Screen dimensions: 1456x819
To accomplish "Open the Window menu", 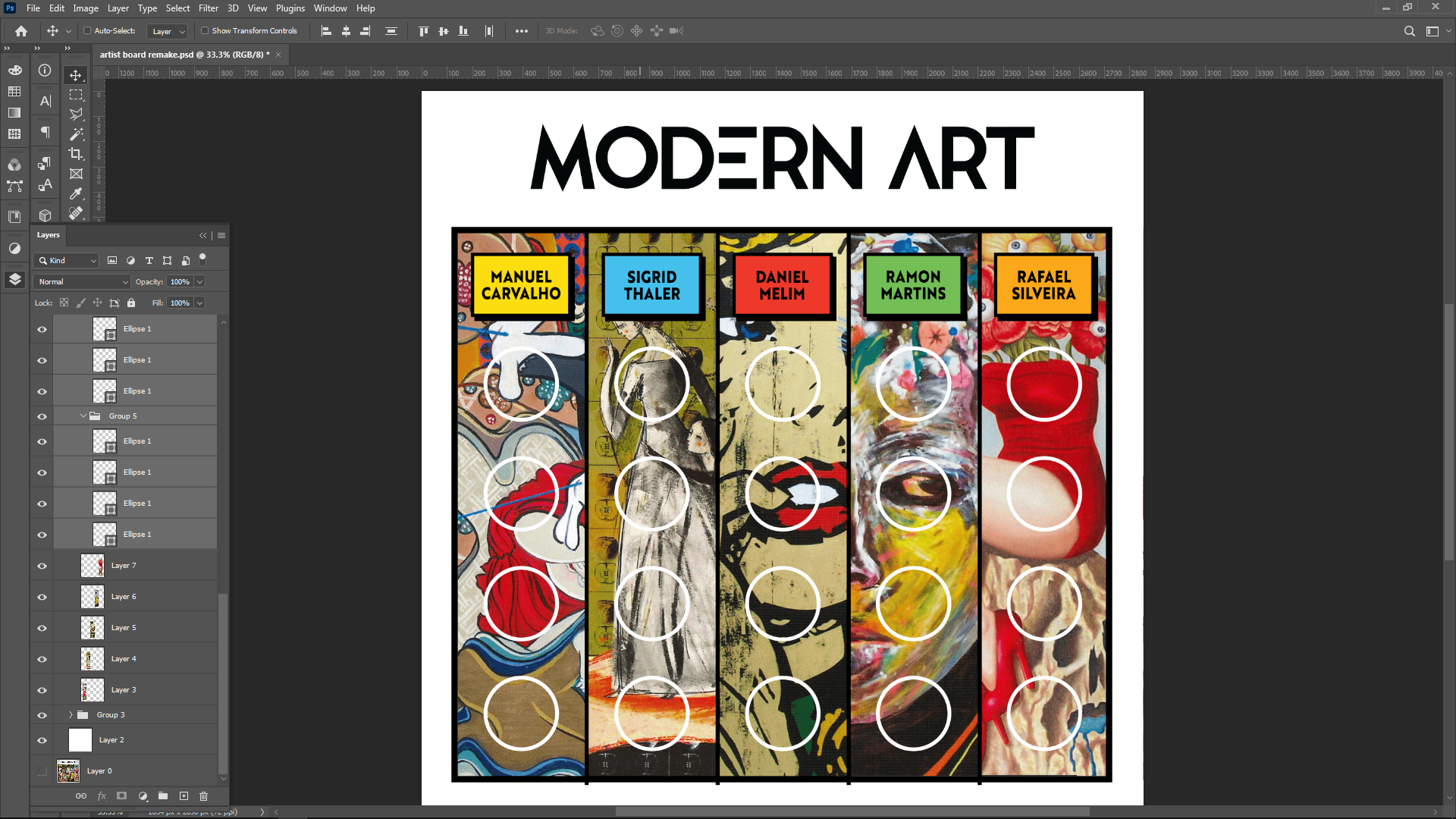I will coord(330,8).
